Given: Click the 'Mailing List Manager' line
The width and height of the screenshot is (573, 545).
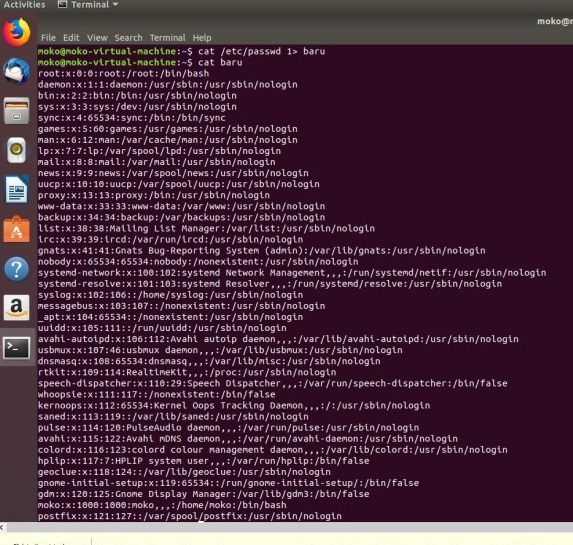Looking at the screenshot, I should [206, 228].
